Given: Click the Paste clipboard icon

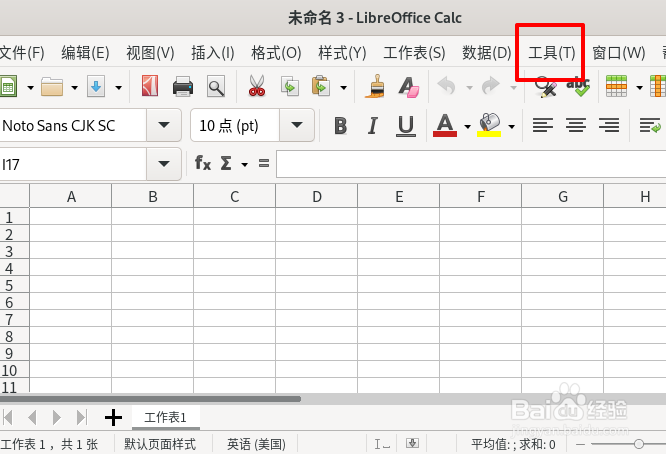Looking at the screenshot, I should click(321, 86).
